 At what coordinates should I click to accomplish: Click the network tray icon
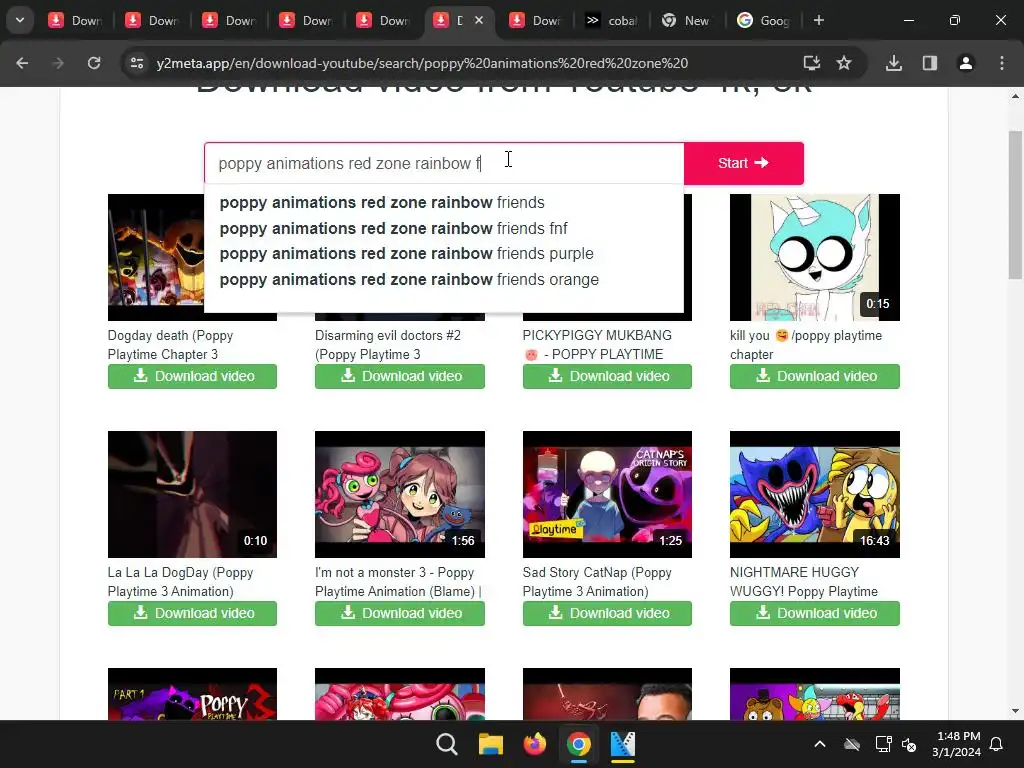[883, 744]
